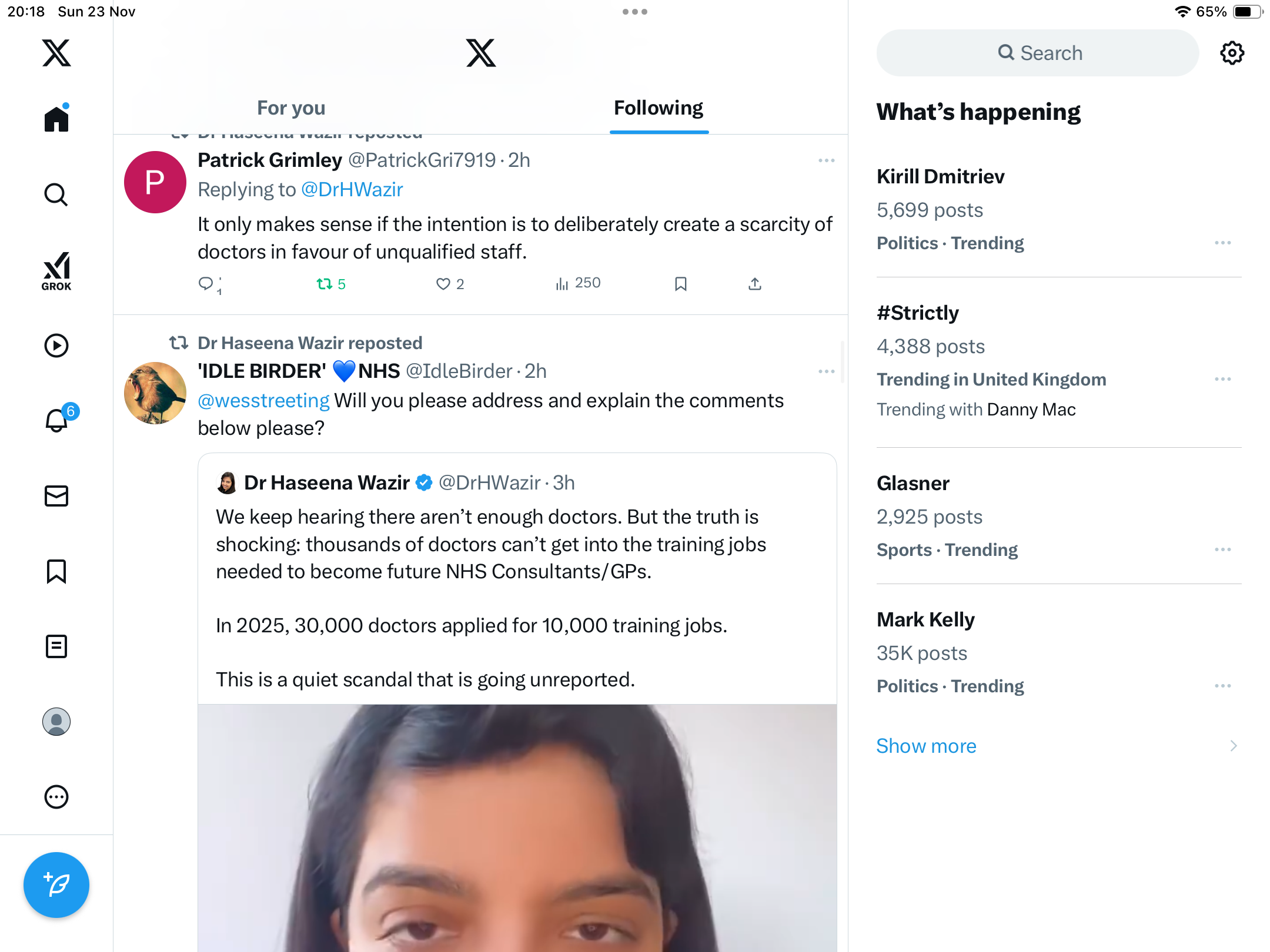Viewport: 1270px width, 952px height.
Task: Open the Bookmarks sidebar icon
Action: pos(56,571)
